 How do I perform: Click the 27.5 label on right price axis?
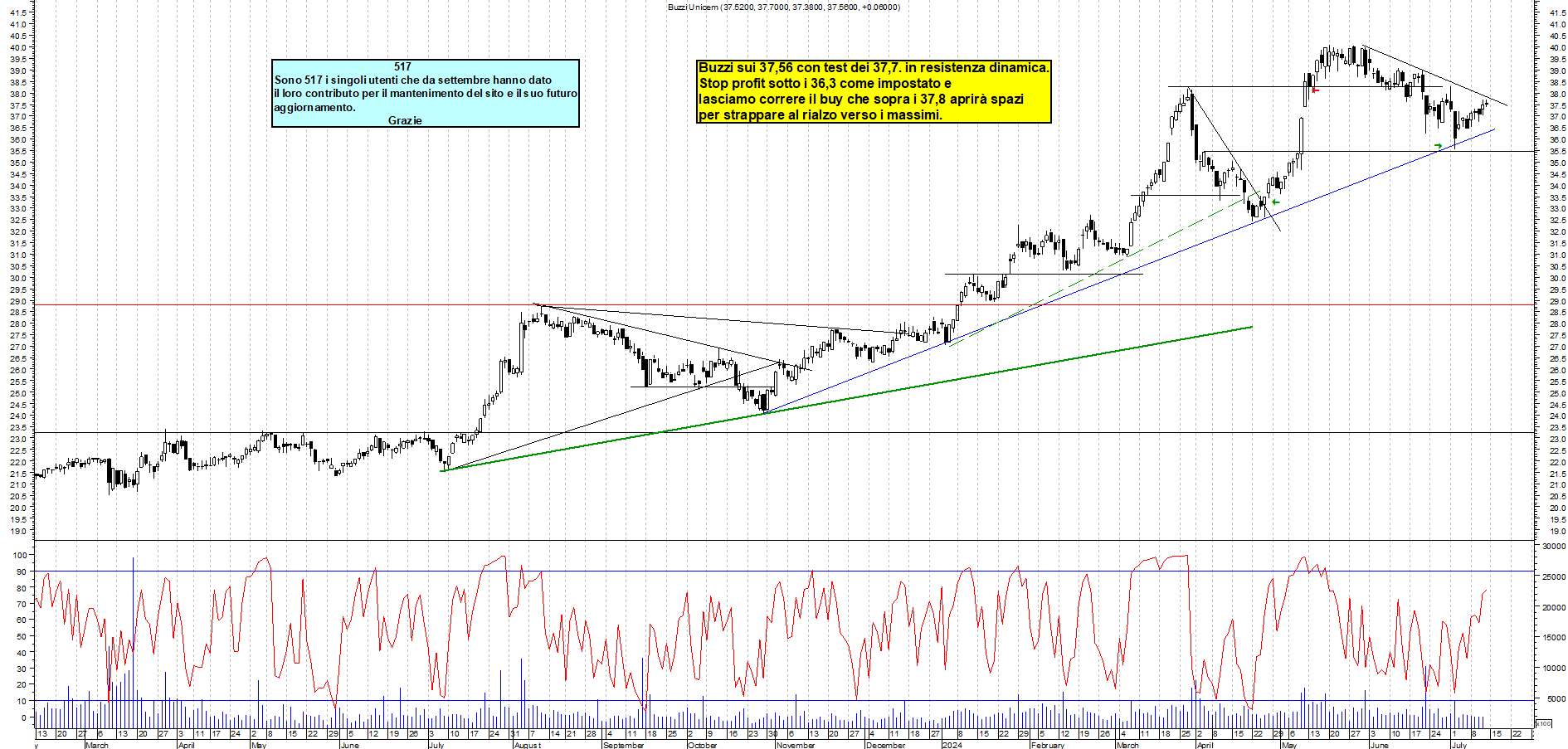pyautogui.click(x=1557, y=335)
